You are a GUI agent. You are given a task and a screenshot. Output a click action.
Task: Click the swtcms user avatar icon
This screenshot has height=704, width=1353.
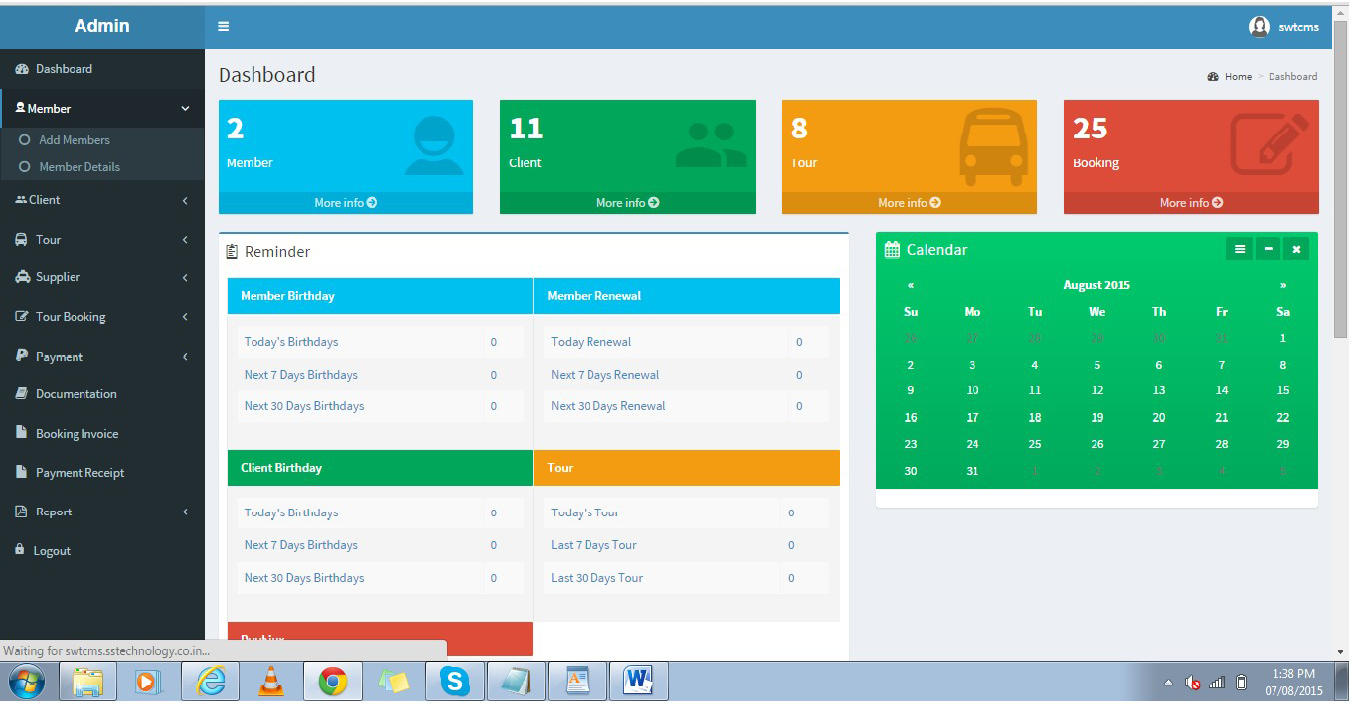pyautogui.click(x=1259, y=27)
